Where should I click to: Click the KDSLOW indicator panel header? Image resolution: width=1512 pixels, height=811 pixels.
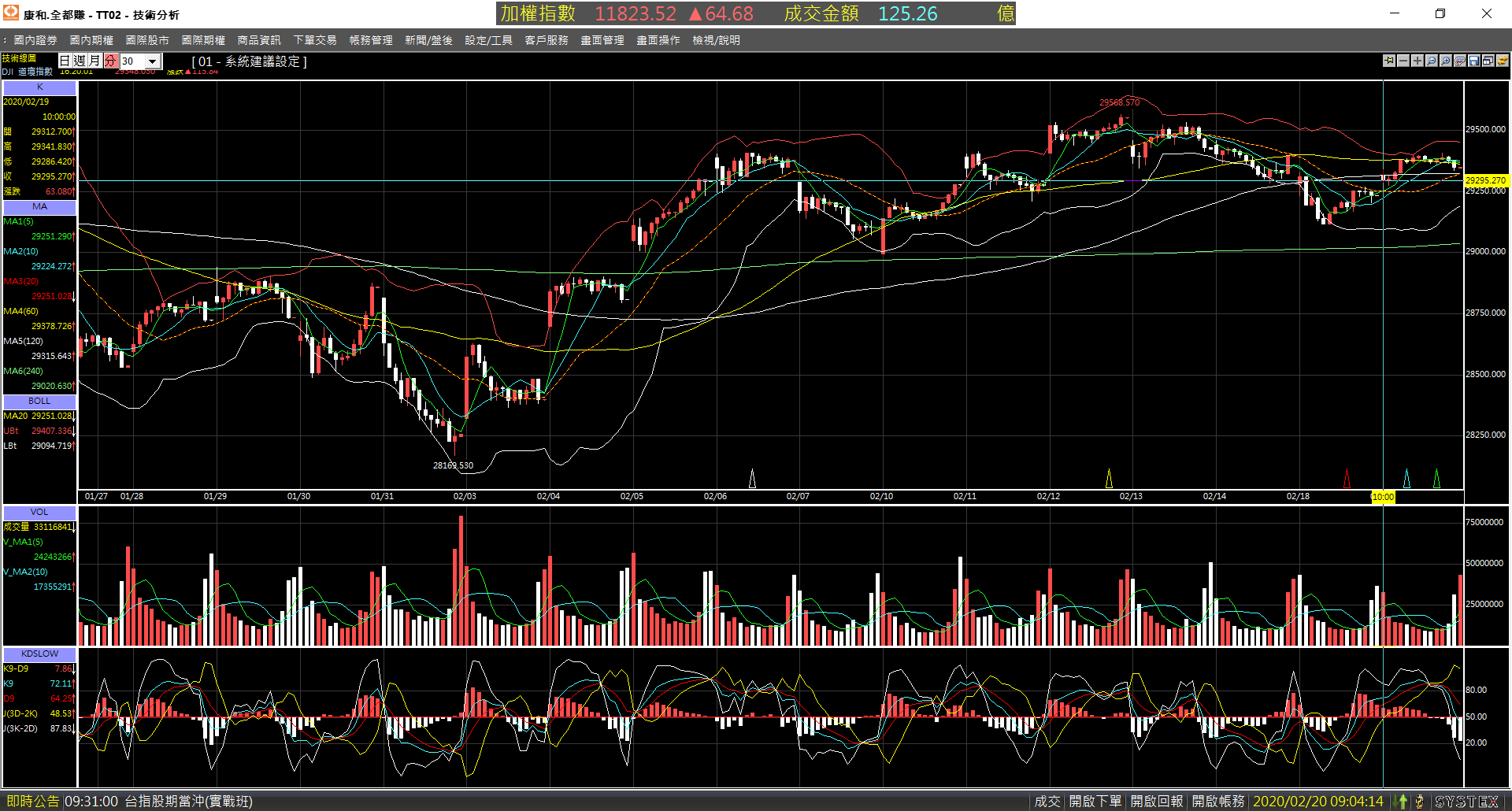(39, 654)
